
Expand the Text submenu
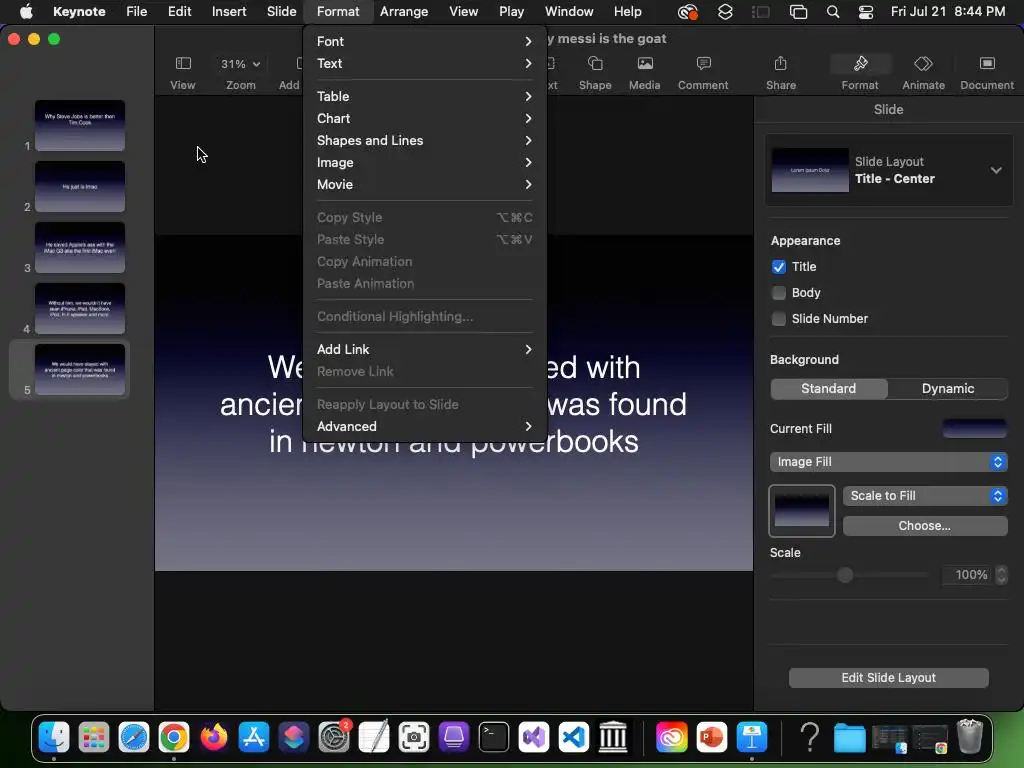[424, 63]
